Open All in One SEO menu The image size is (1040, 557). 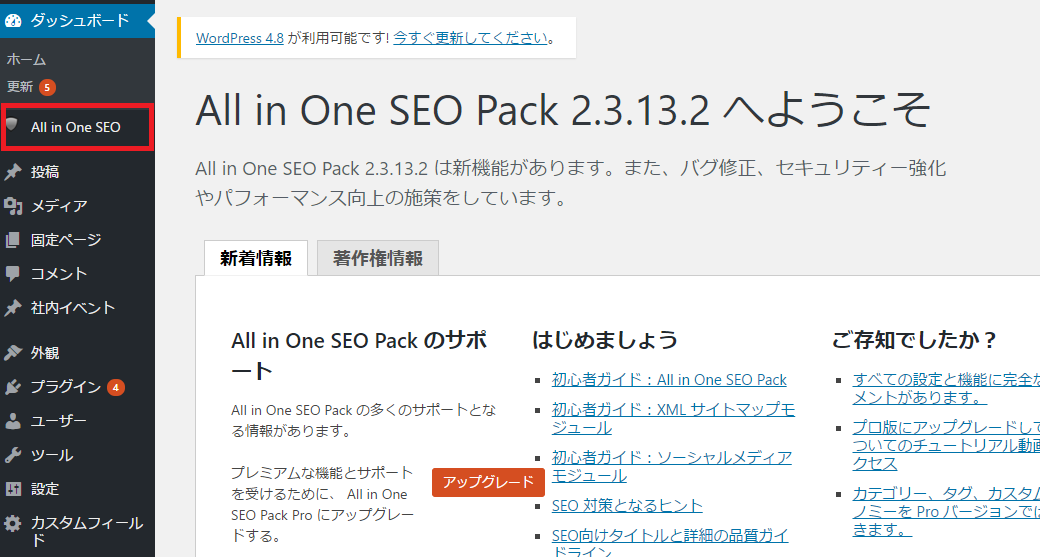point(78,127)
